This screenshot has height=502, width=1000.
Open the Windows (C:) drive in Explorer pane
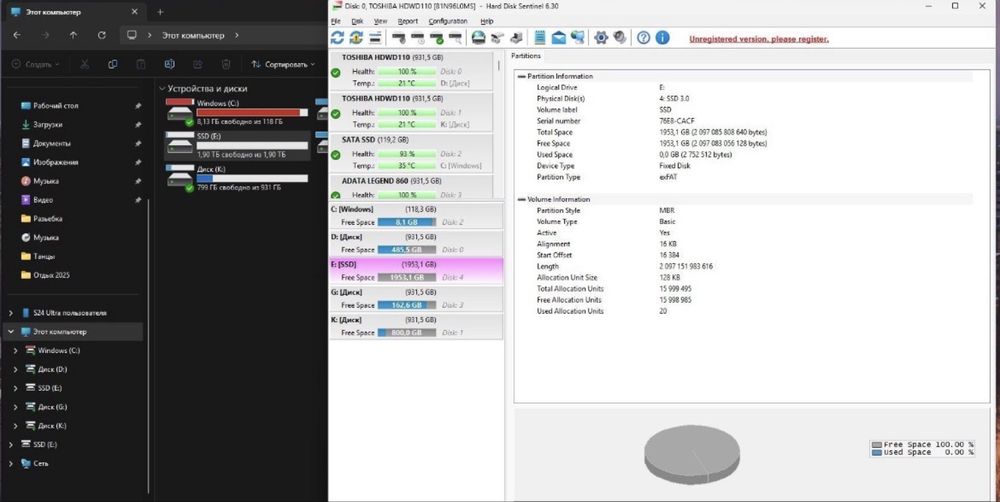tap(237, 114)
